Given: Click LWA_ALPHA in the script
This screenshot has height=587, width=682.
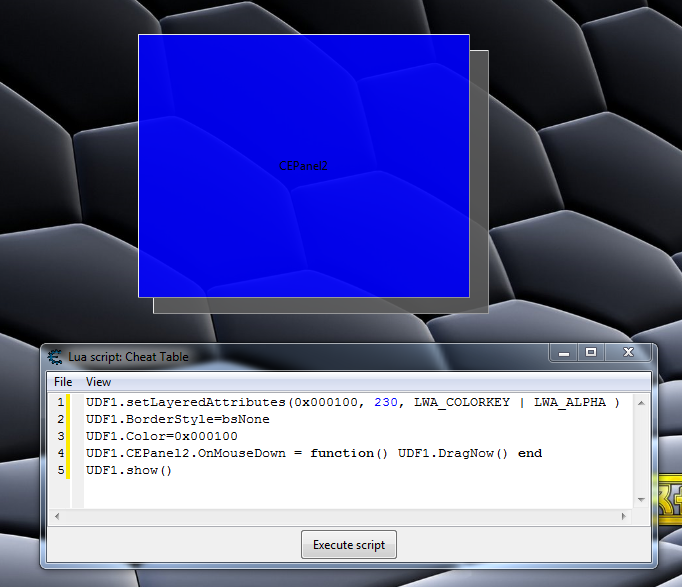Looking at the screenshot, I should (x=570, y=403).
